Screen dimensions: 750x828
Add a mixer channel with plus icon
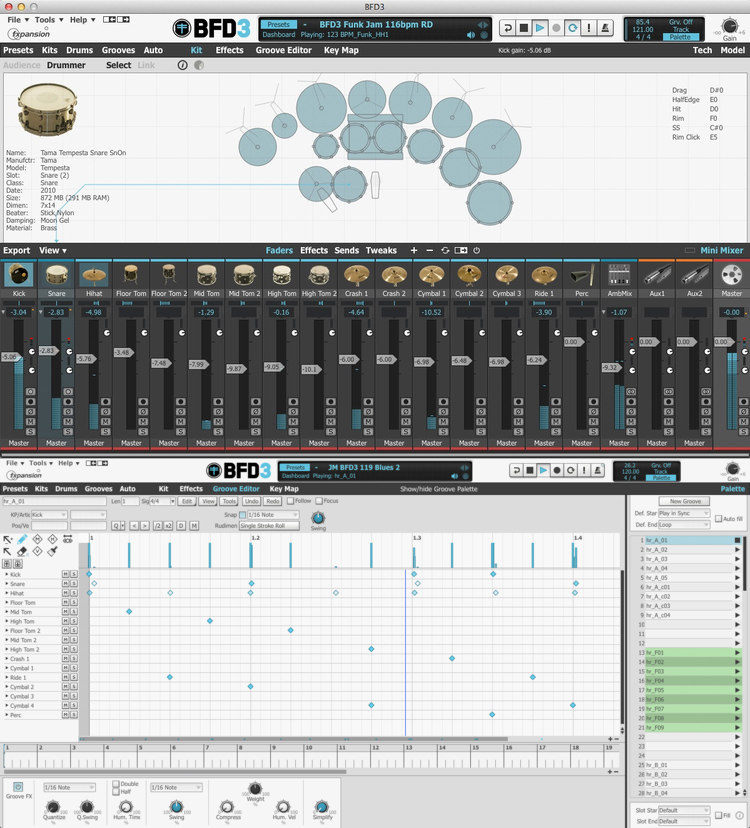click(x=414, y=250)
